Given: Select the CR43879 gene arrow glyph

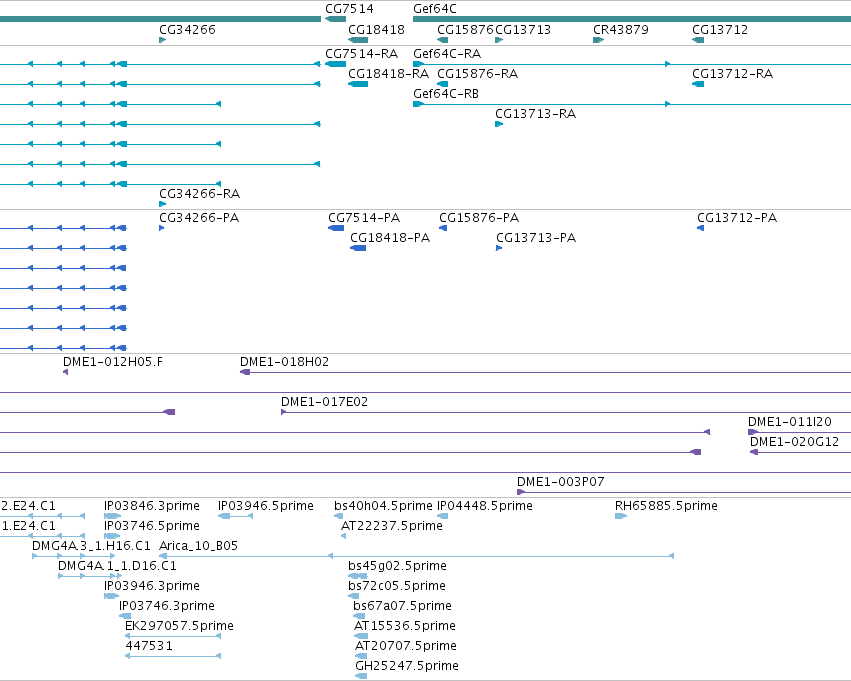Looking at the screenshot, I should (599, 40).
